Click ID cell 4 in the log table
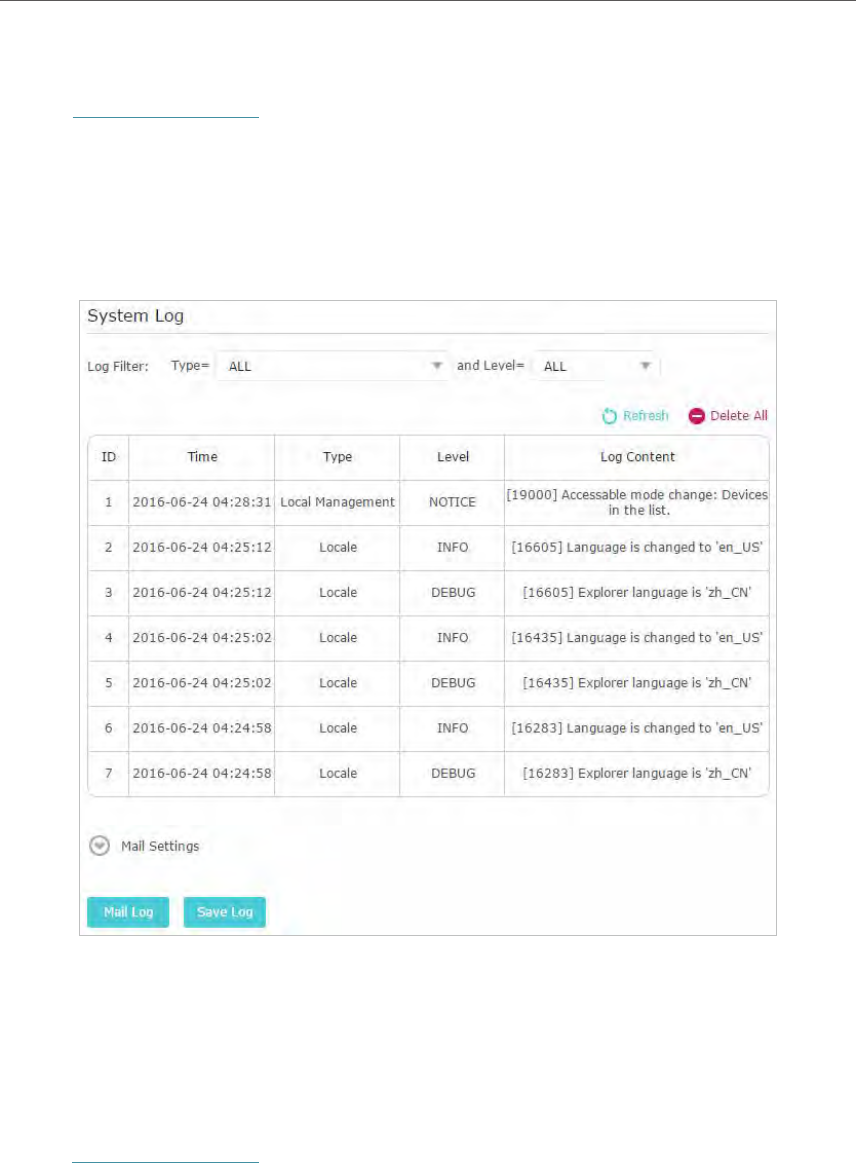 point(108,638)
